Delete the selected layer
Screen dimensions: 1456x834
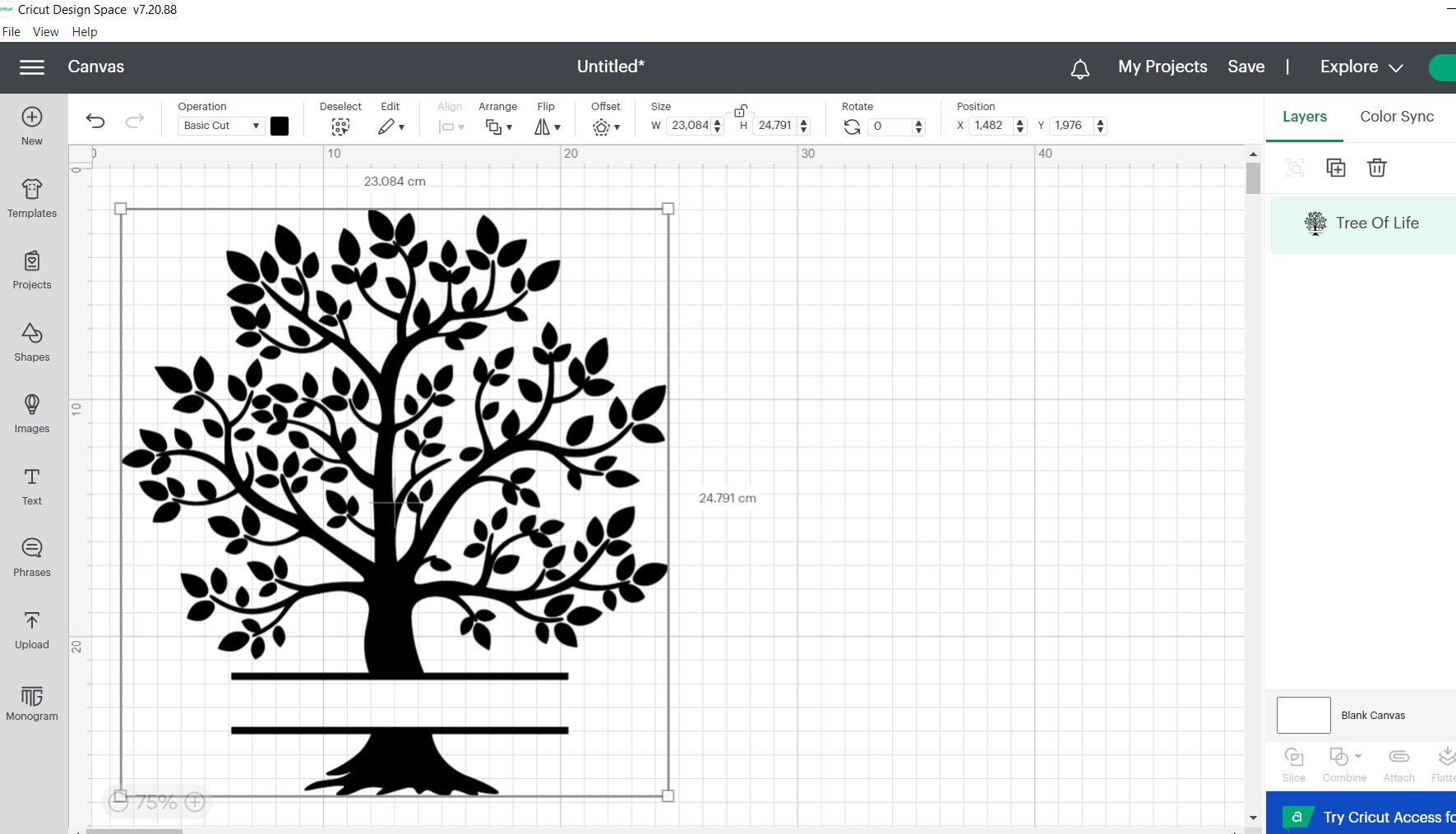(1377, 167)
